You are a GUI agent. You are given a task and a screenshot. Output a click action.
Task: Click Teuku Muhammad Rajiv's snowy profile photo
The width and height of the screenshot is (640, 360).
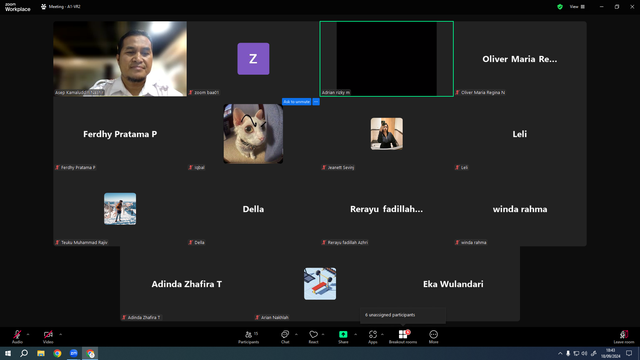pyautogui.click(x=120, y=209)
